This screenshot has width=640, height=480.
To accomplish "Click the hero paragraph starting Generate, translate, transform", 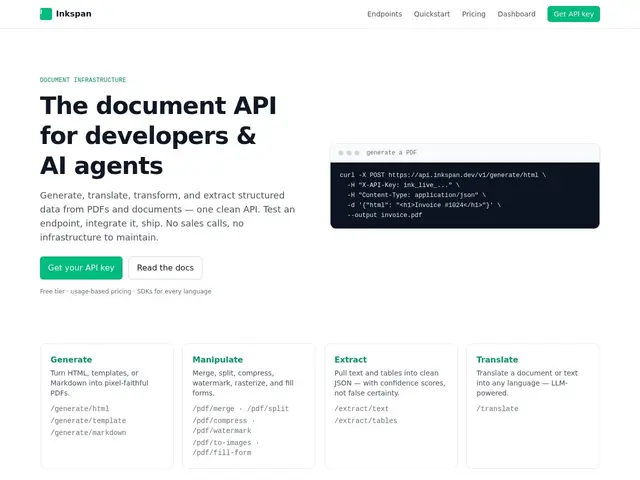I will coord(167,216).
